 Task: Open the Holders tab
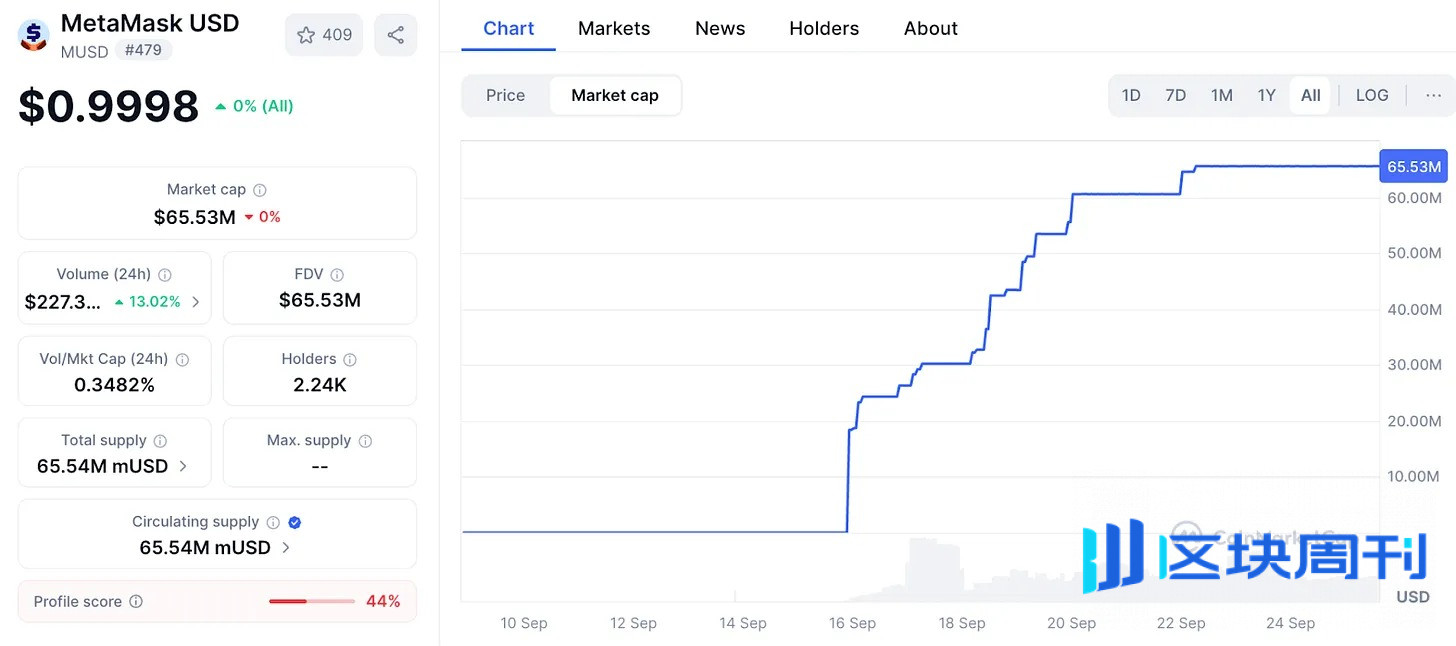(823, 28)
